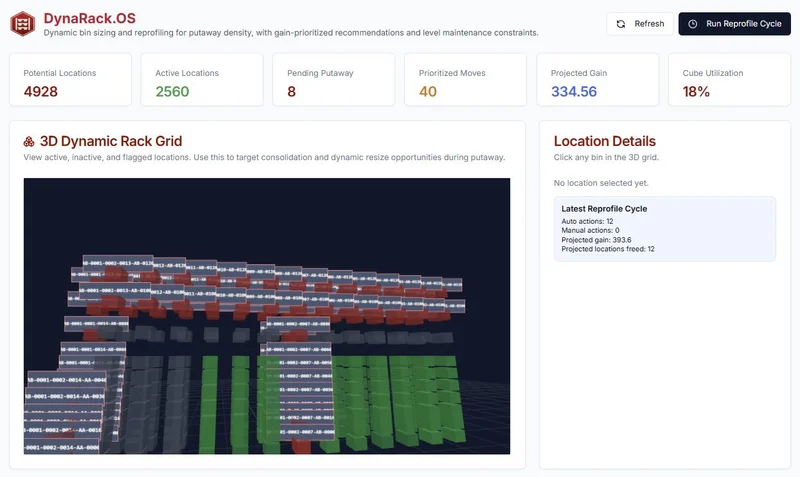The image size is (800, 477).
Task: Click the 'Click any bin in the 3D grid.' hint
Action: (x=606, y=158)
